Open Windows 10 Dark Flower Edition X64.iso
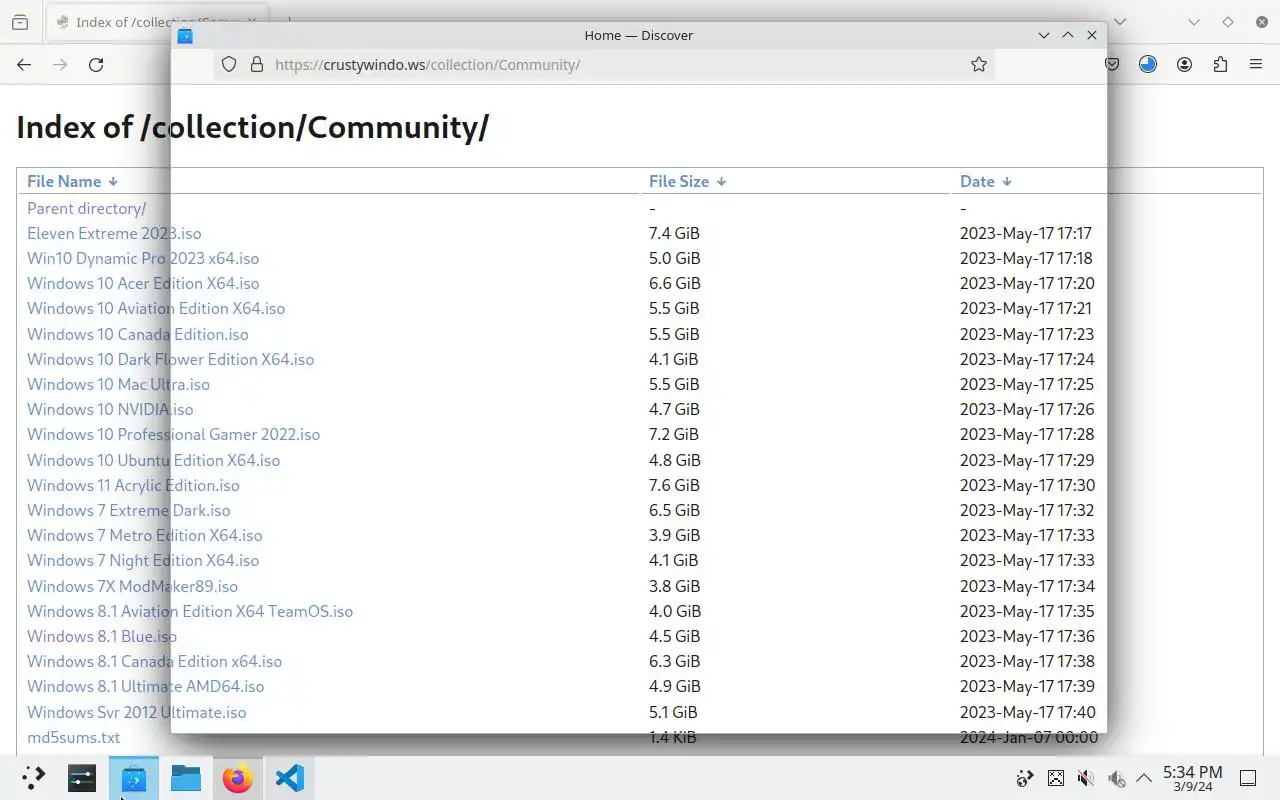 (170, 359)
